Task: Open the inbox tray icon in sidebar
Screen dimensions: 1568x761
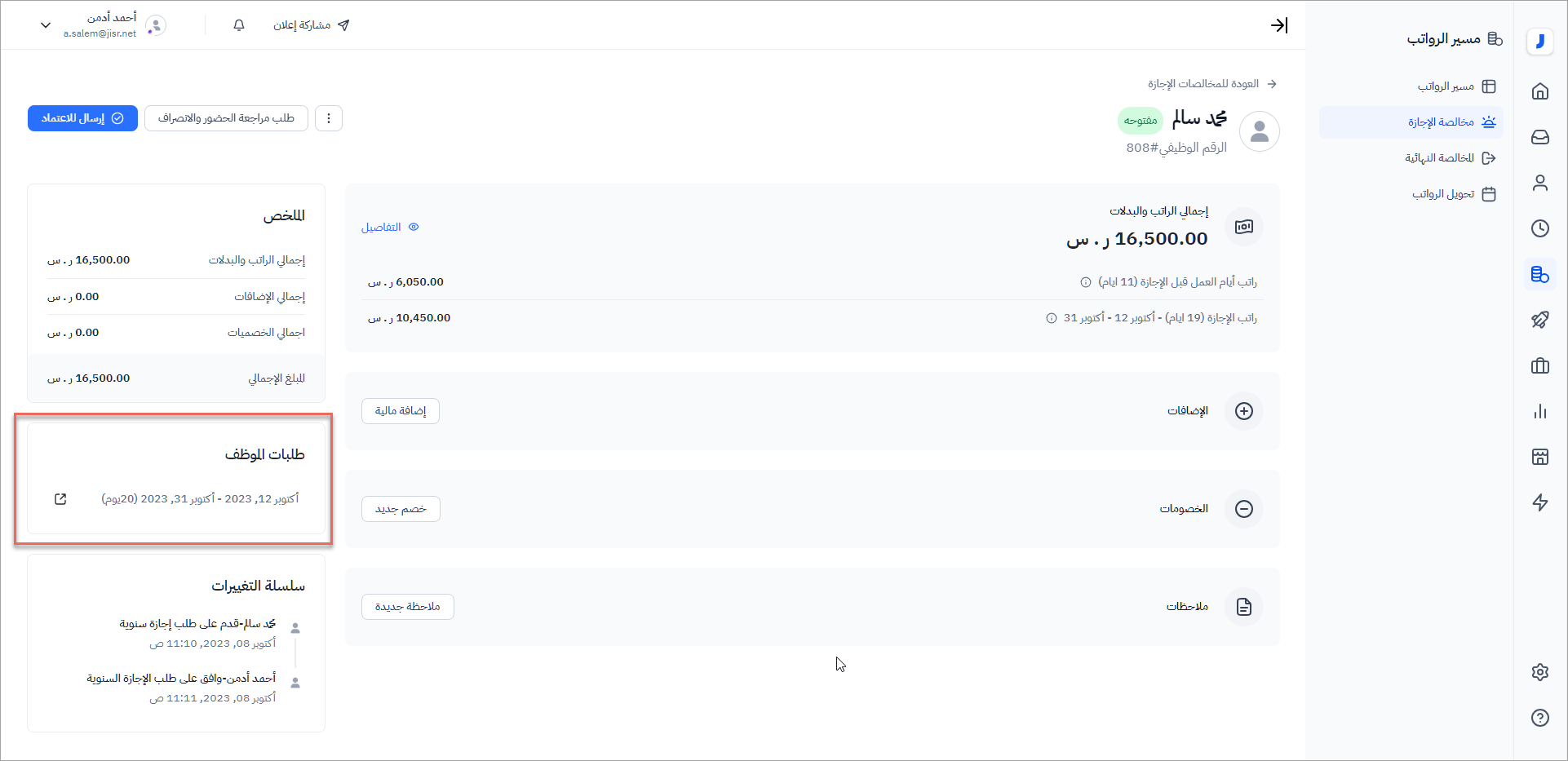Action: (1539, 137)
